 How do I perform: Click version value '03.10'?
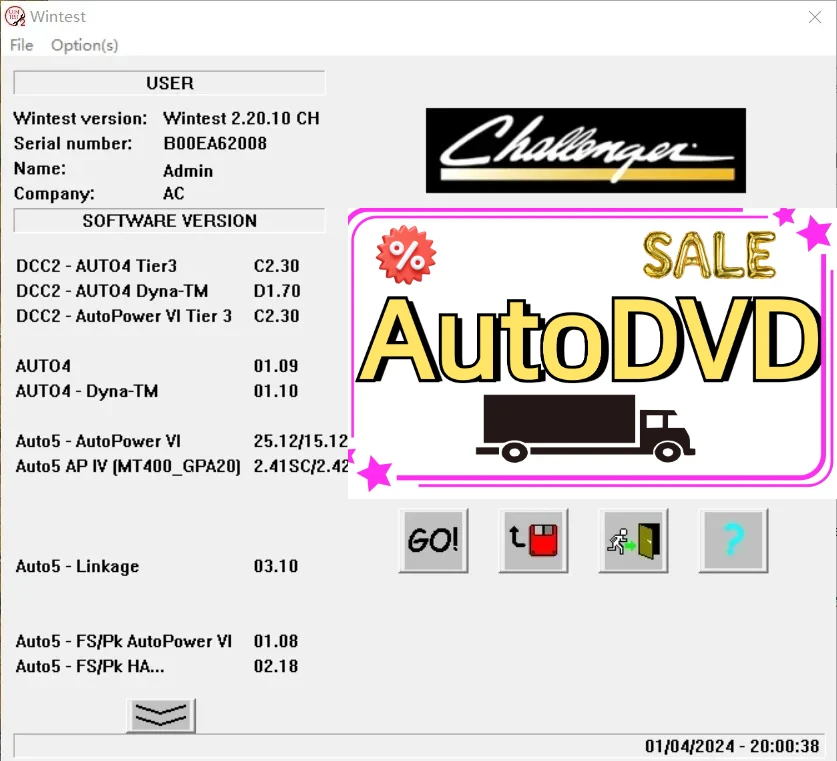(x=275, y=566)
